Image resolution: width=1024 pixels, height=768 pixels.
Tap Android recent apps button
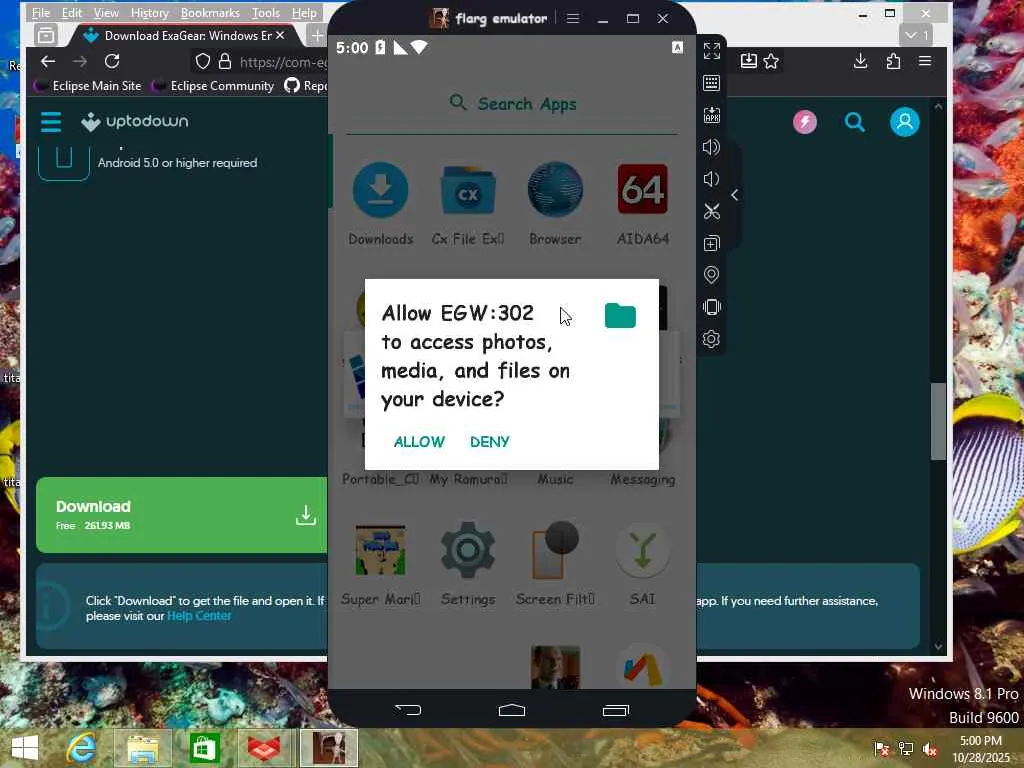click(615, 710)
